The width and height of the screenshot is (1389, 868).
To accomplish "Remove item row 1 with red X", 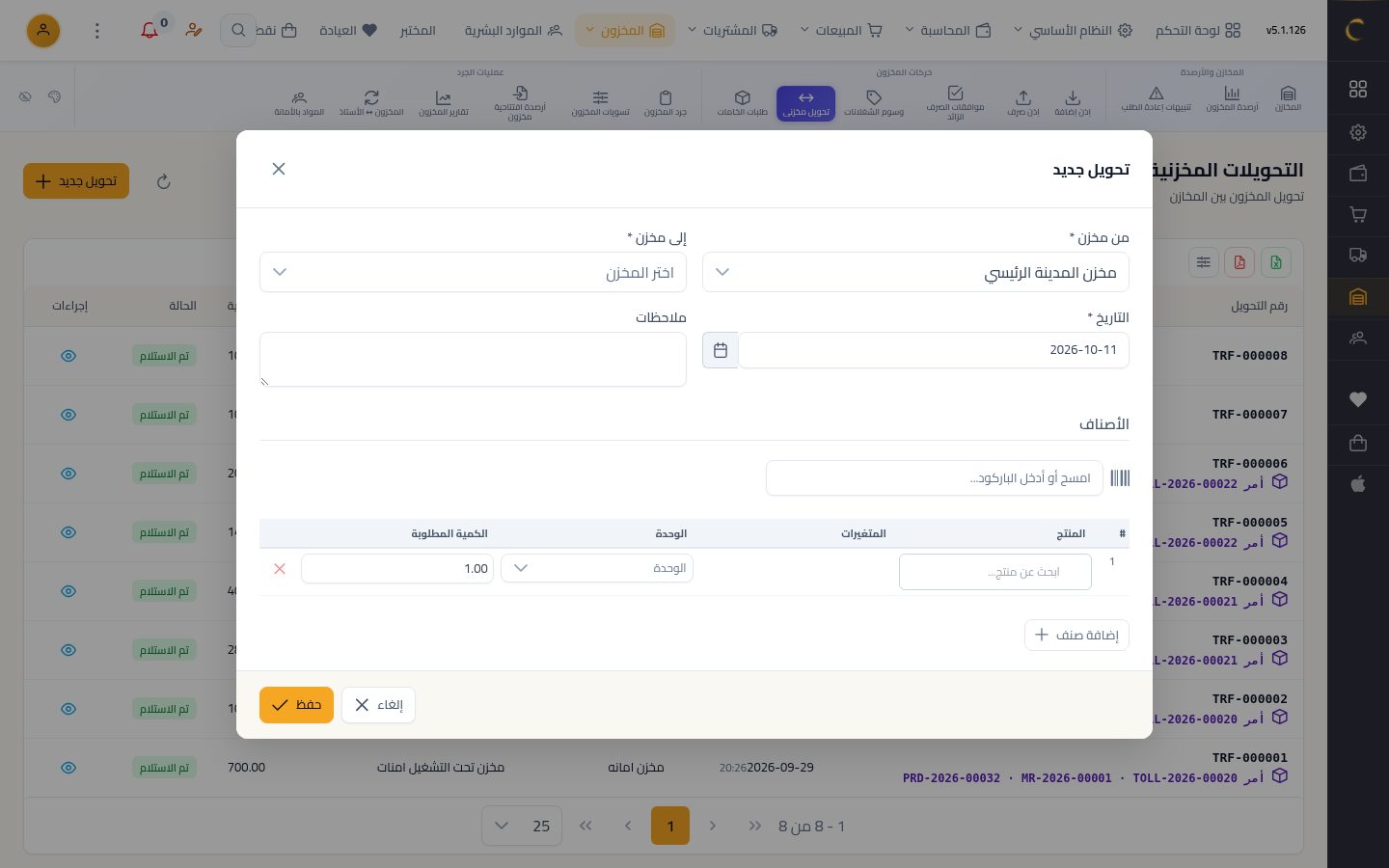I will point(280,569).
